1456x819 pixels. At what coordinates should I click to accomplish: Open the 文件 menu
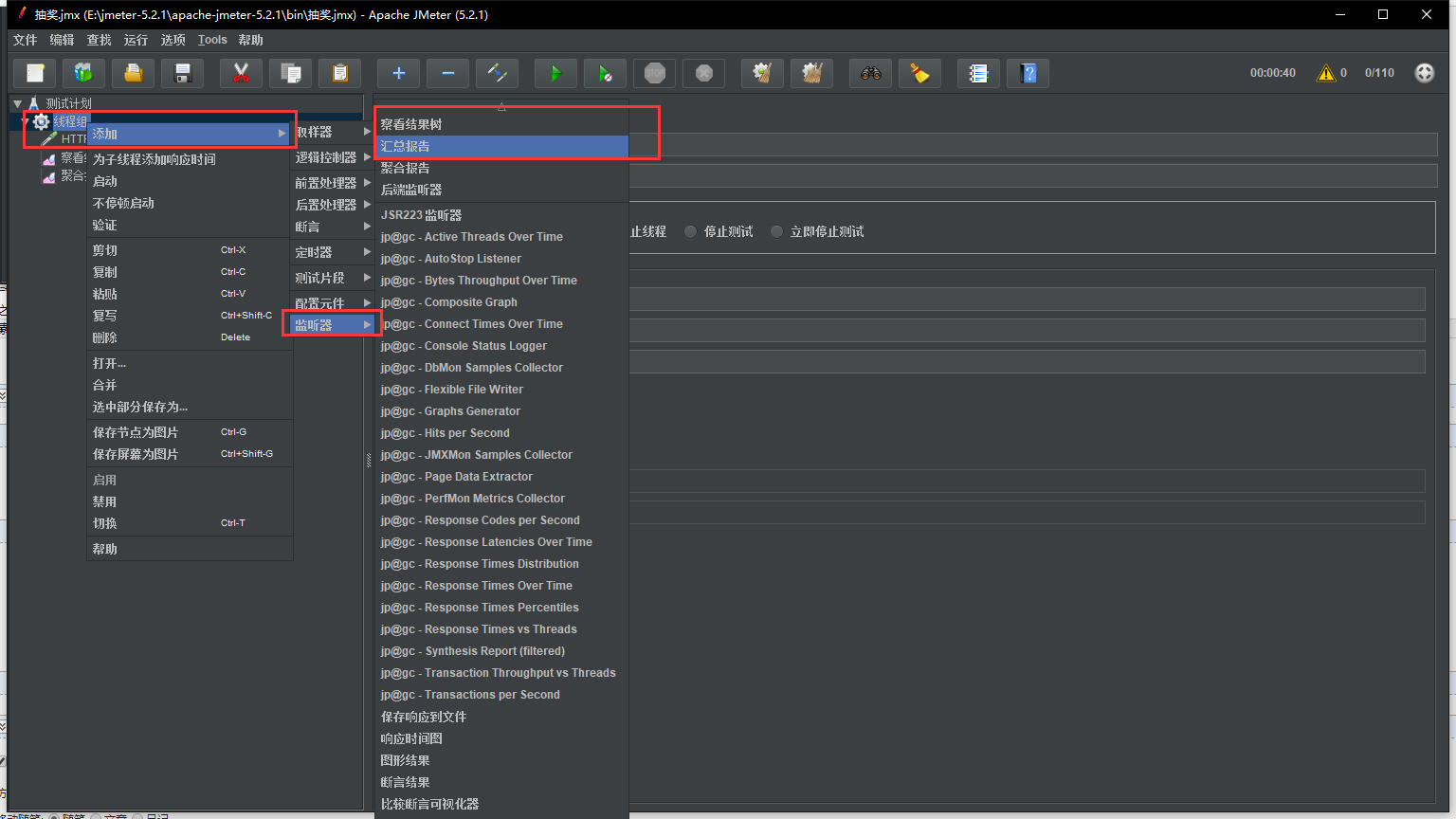tap(25, 40)
